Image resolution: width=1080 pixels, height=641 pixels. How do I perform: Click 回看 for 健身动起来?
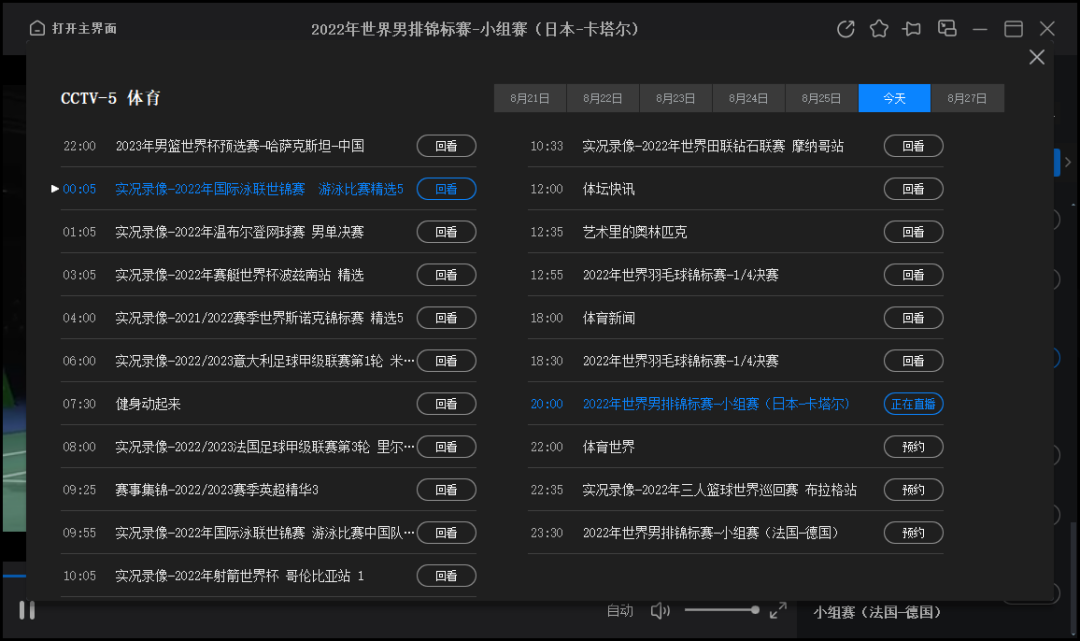[446, 404]
